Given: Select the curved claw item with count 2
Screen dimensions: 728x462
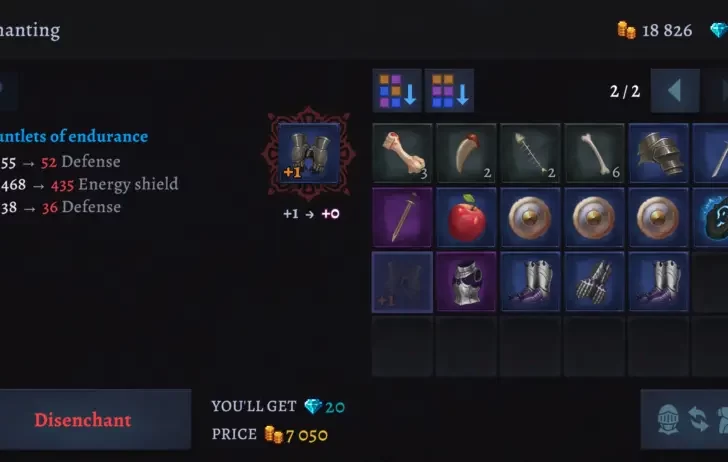Looking at the screenshot, I should pyautogui.click(x=466, y=153).
